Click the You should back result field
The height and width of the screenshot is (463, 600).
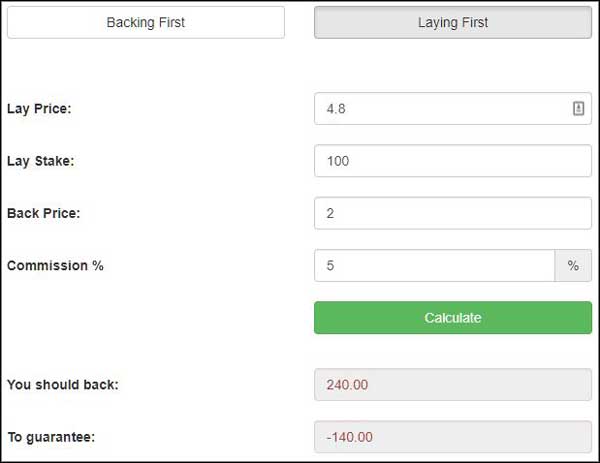pyautogui.click(x=453, y=385)
